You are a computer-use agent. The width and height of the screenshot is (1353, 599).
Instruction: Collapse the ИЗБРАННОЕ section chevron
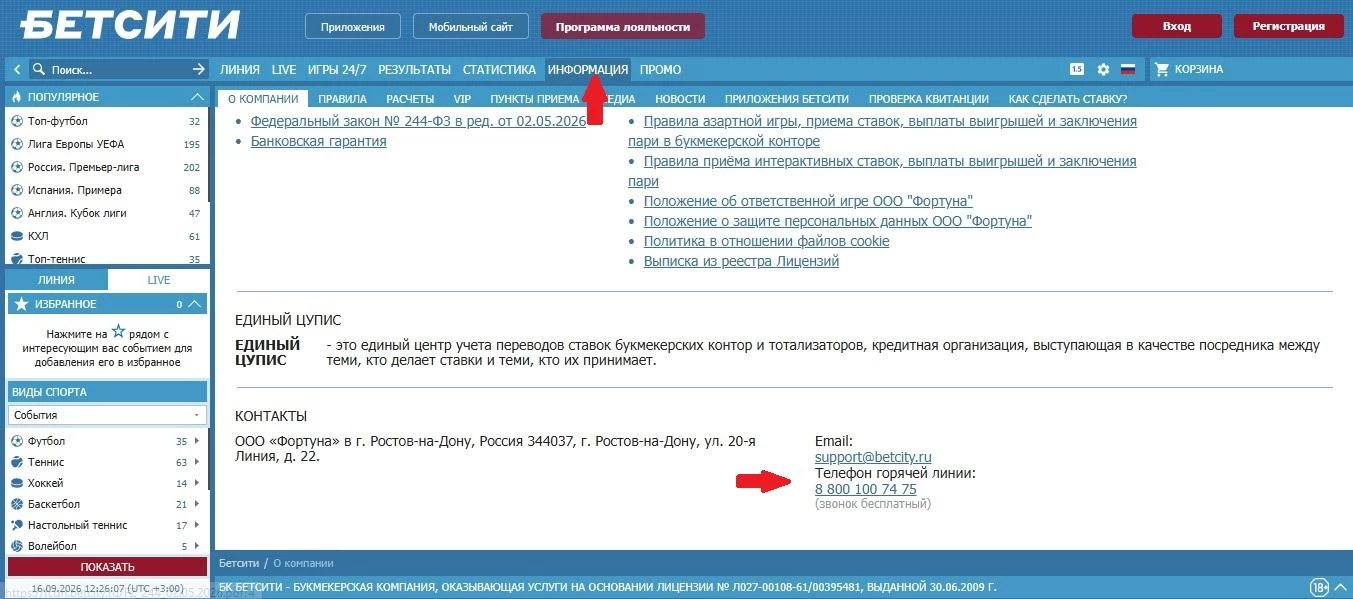point(195,304)
